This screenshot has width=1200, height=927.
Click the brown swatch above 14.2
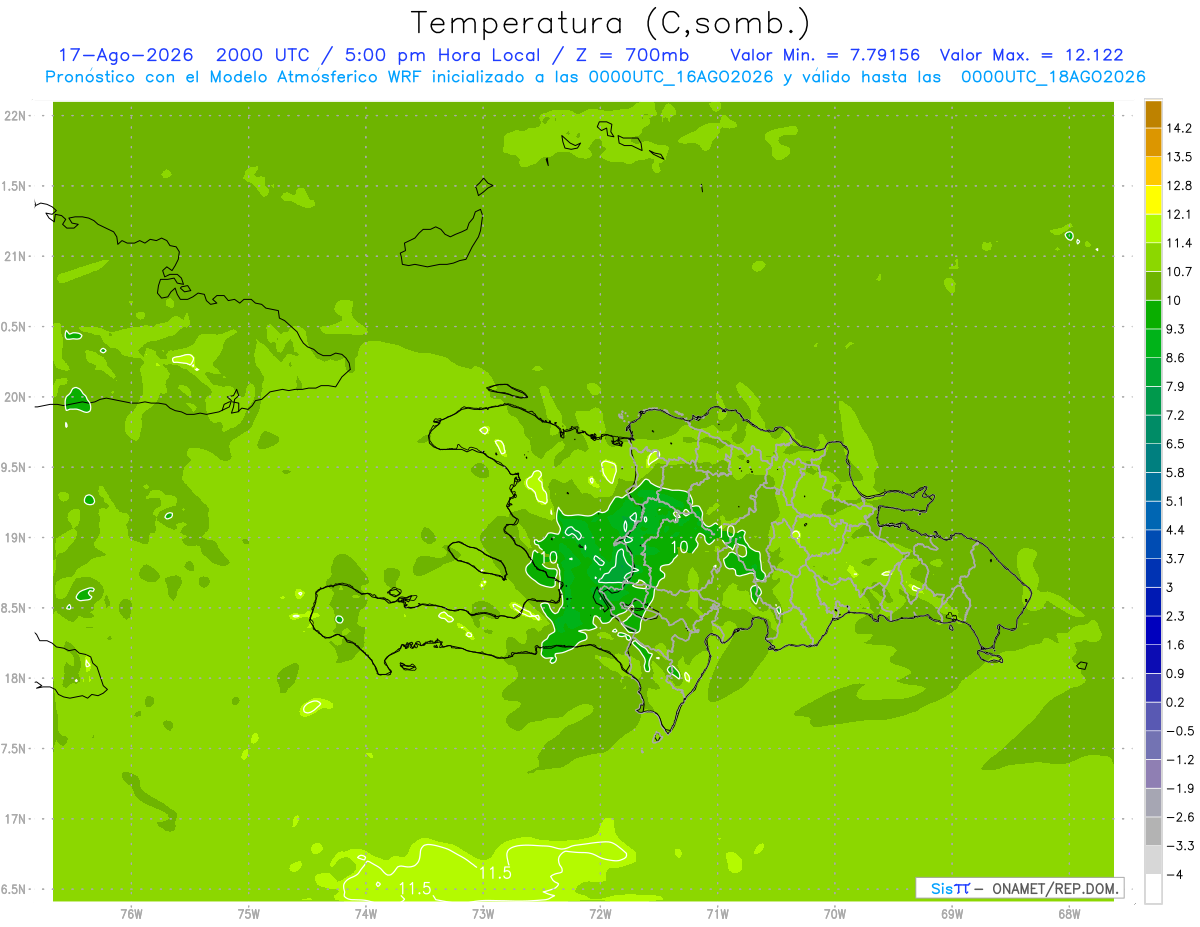click(x=1153, y=115)
